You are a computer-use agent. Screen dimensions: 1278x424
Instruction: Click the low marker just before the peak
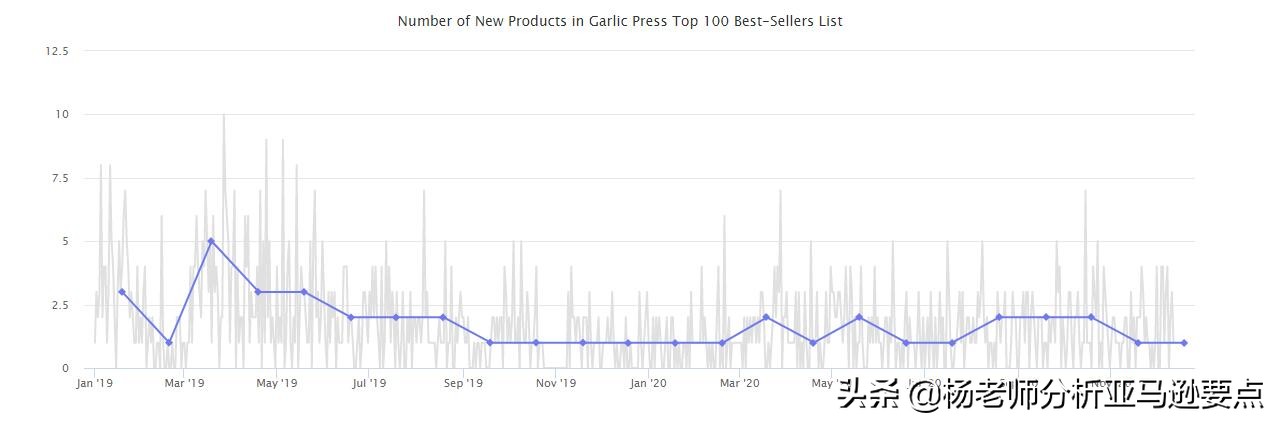169,343
